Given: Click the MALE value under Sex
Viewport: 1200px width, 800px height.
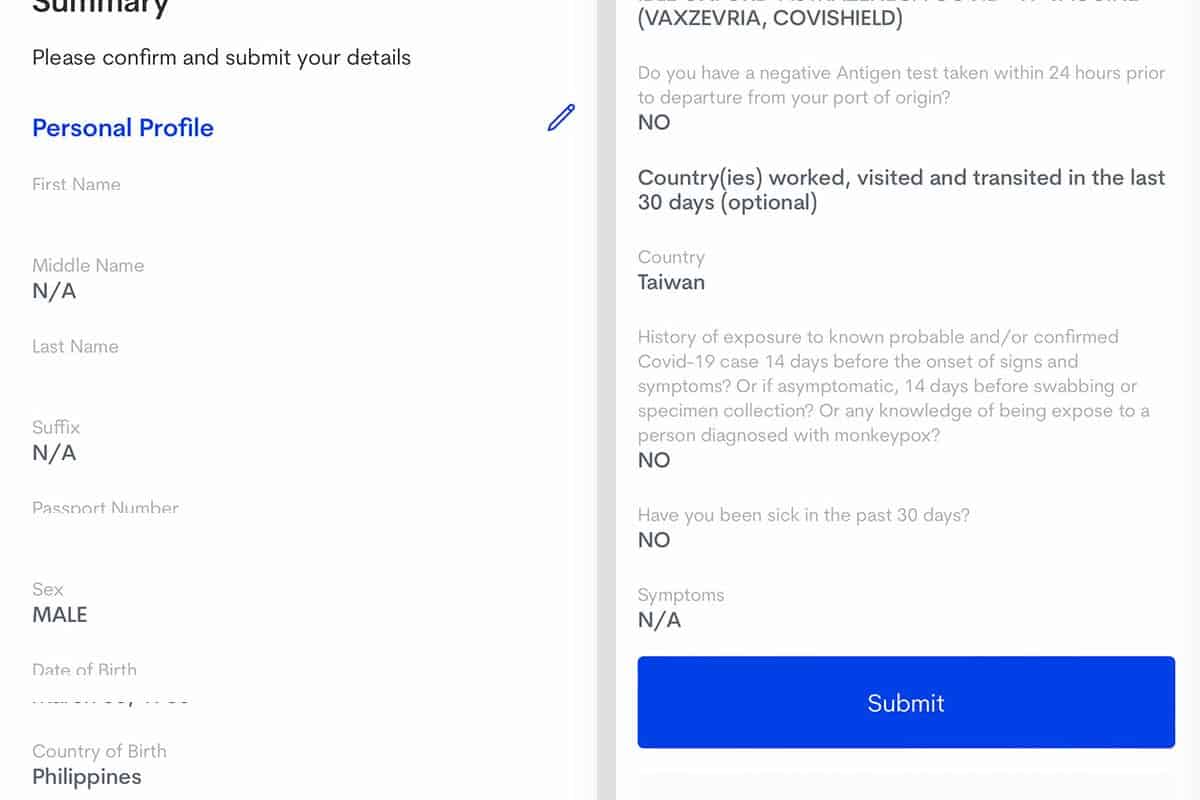Looking at the screenshot, I should click(x=60, y=615).
